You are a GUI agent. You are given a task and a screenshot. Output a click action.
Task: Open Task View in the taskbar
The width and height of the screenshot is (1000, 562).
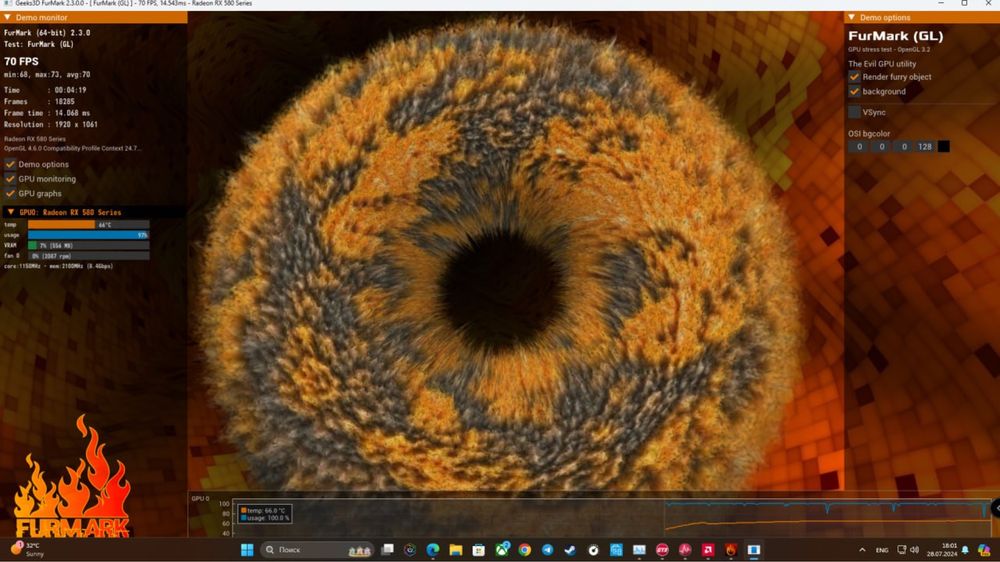coord(387,549)
